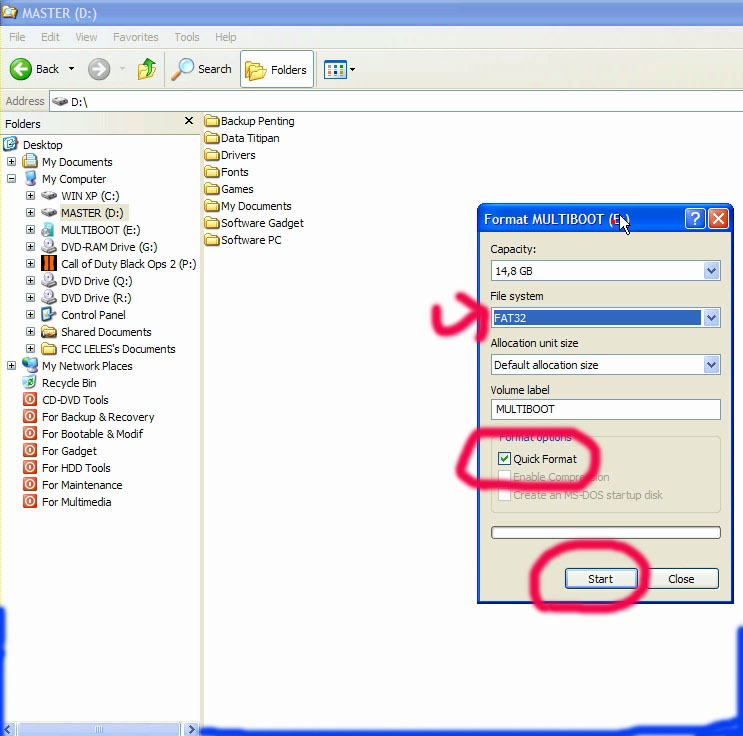
Task: Toggle the Folders pane toolbar button
Action: [x=277, y=69]
